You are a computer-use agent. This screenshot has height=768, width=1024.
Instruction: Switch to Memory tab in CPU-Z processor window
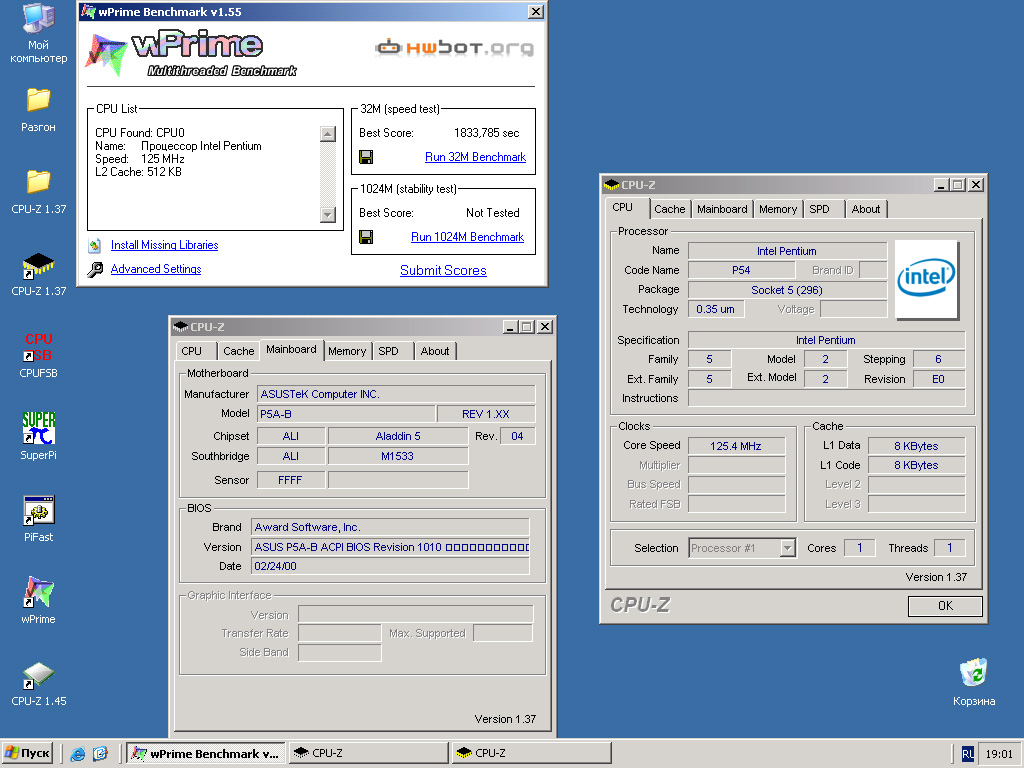click(x=778, y=209)
